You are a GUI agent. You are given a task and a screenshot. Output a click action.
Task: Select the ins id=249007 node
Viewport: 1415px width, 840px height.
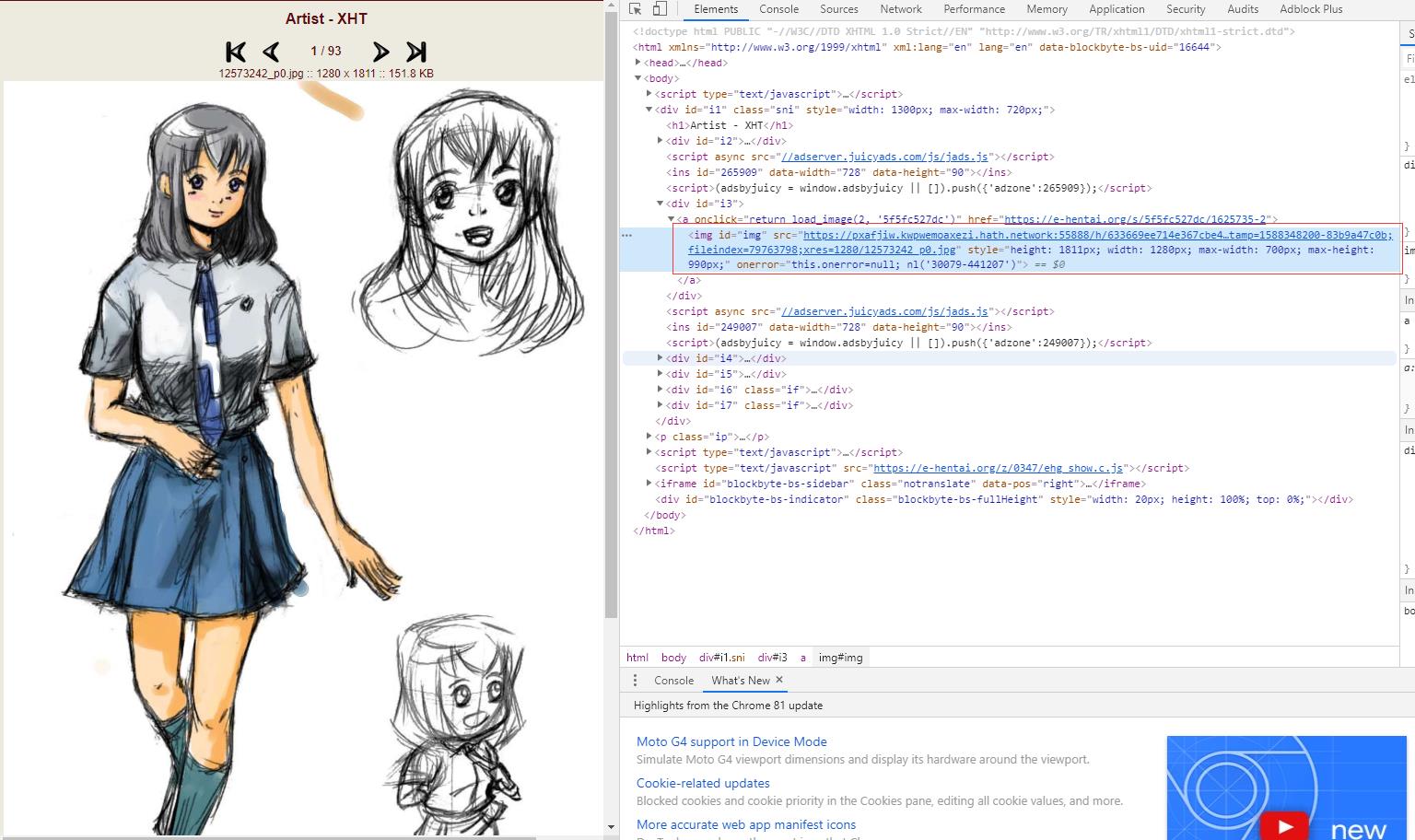[839, 327]
